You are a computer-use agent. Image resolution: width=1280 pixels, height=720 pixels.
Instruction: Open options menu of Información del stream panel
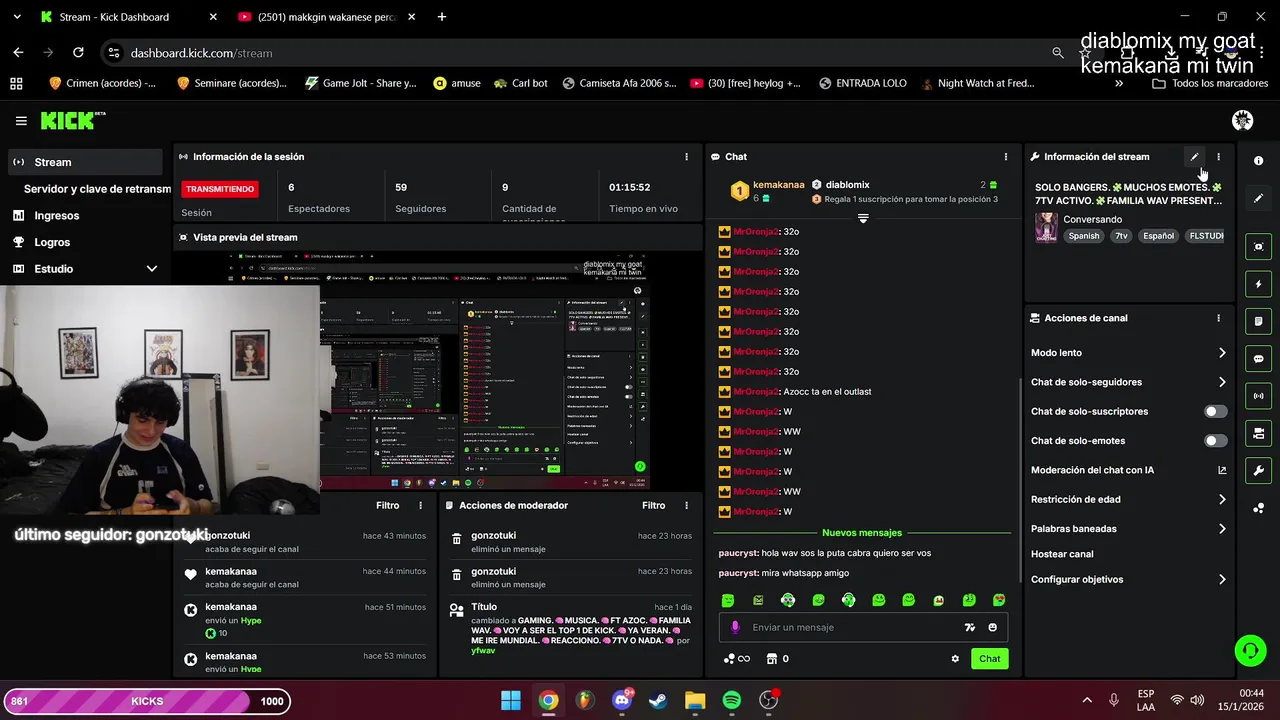1218,157
